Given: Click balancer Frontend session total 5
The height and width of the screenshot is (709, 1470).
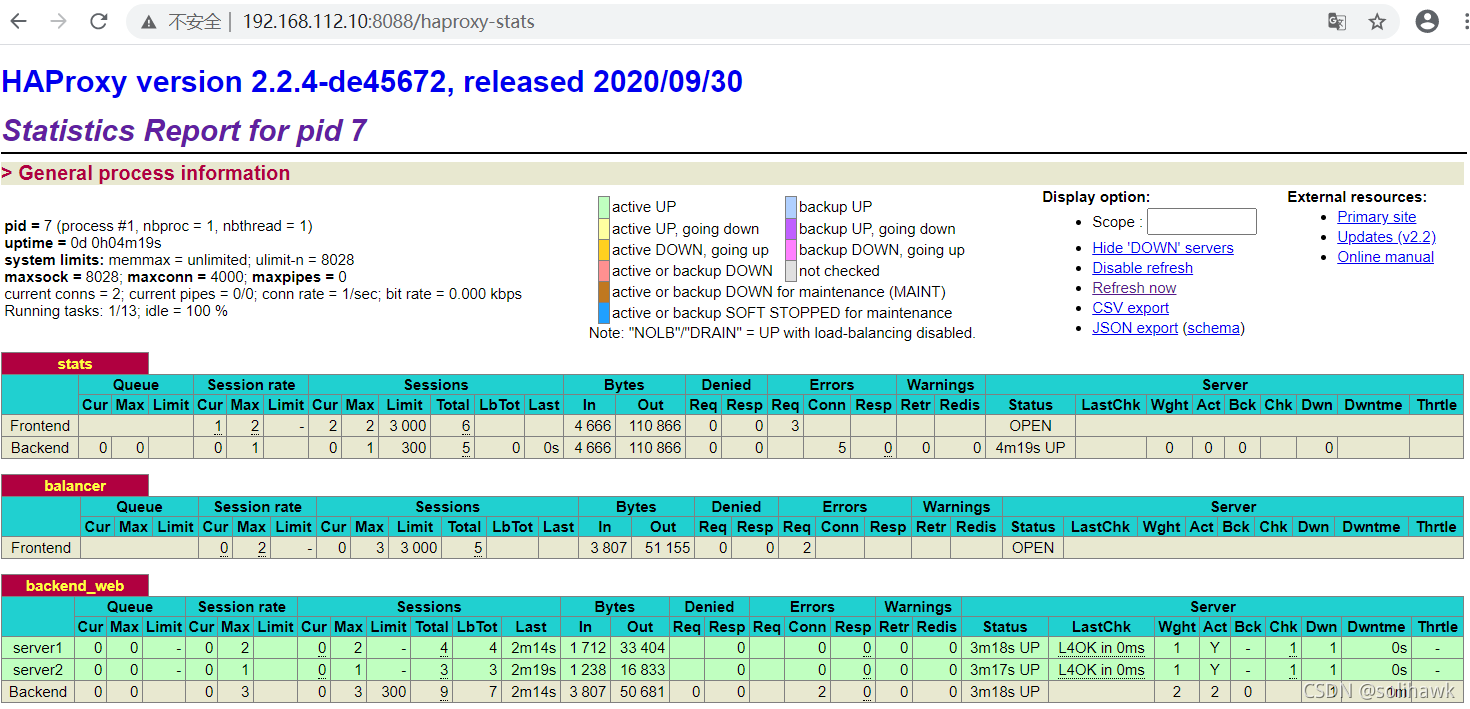Looking at the screenshot, I should [x=478, y=548].
